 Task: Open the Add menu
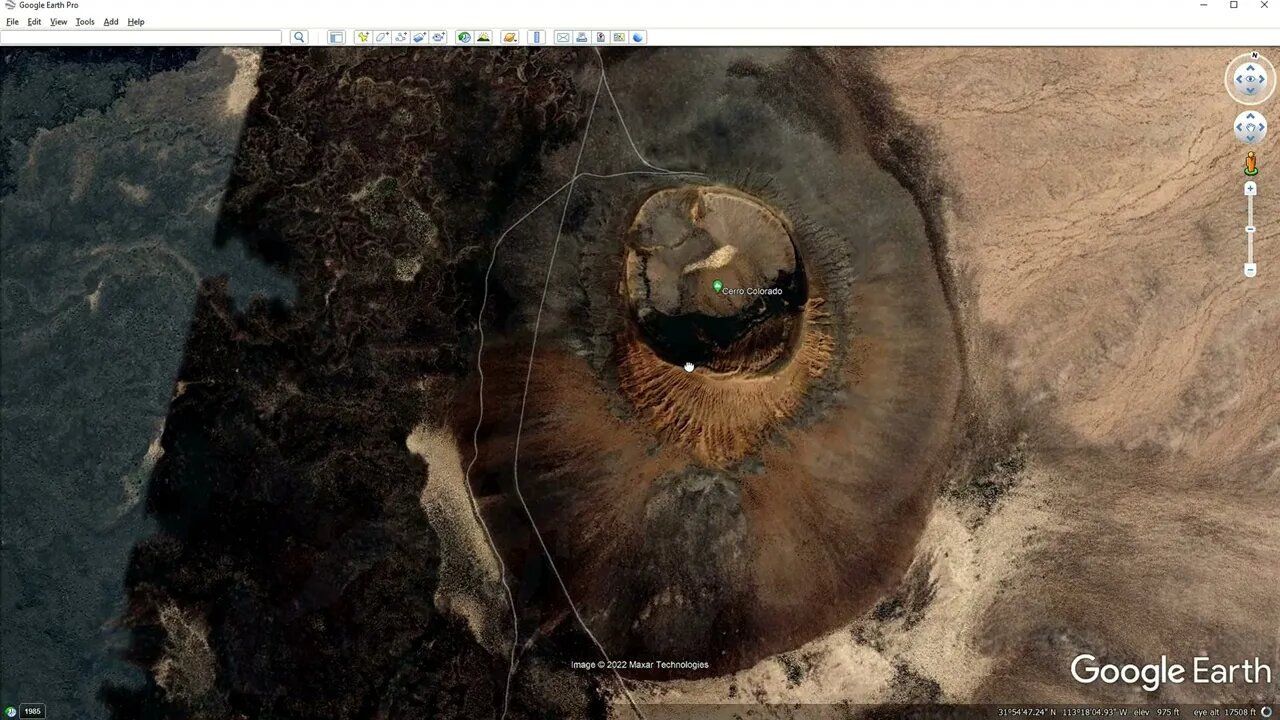coord(111,22)
